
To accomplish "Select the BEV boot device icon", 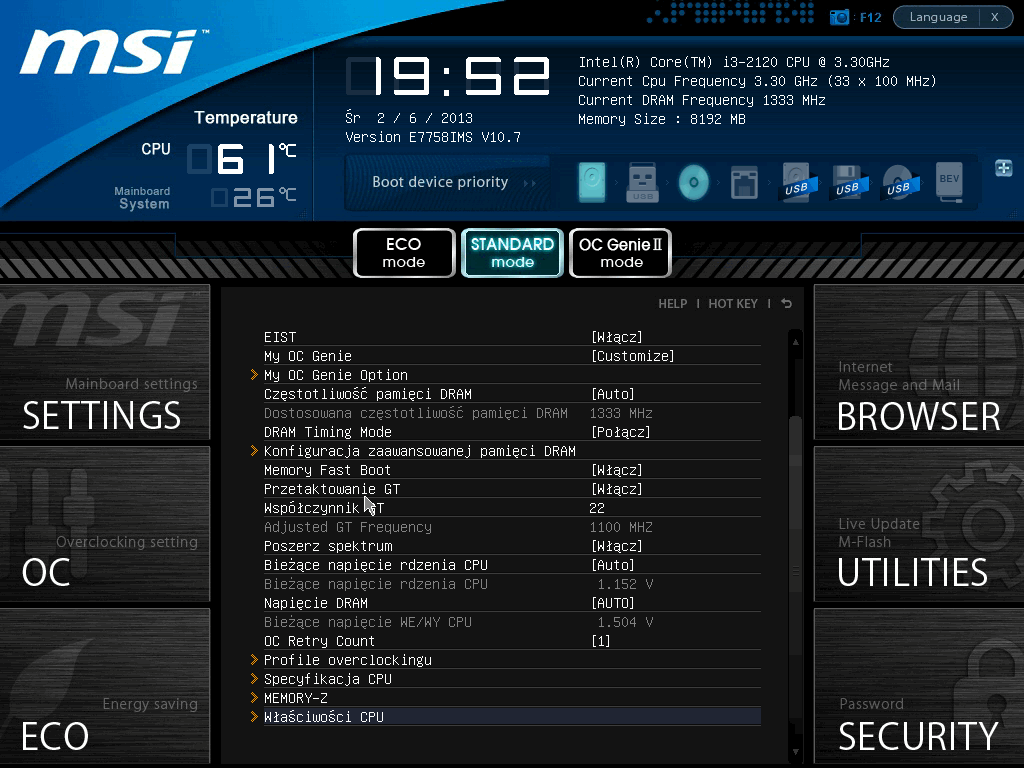I will tap(950, 182).
